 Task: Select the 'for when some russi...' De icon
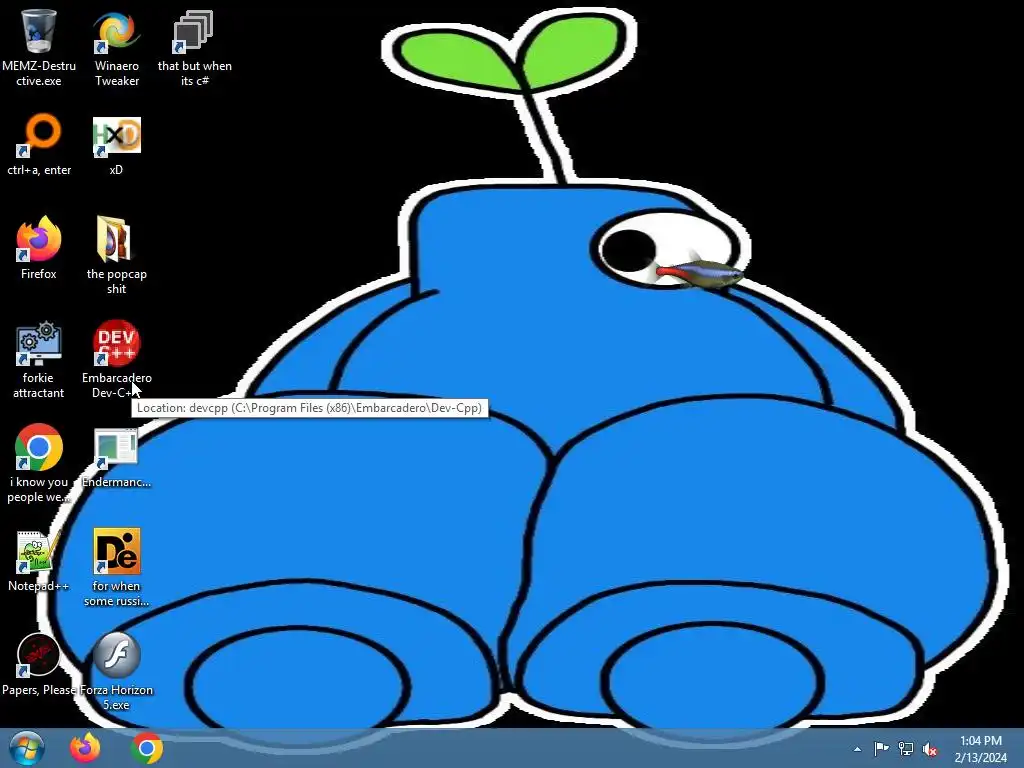click(116, 551)
